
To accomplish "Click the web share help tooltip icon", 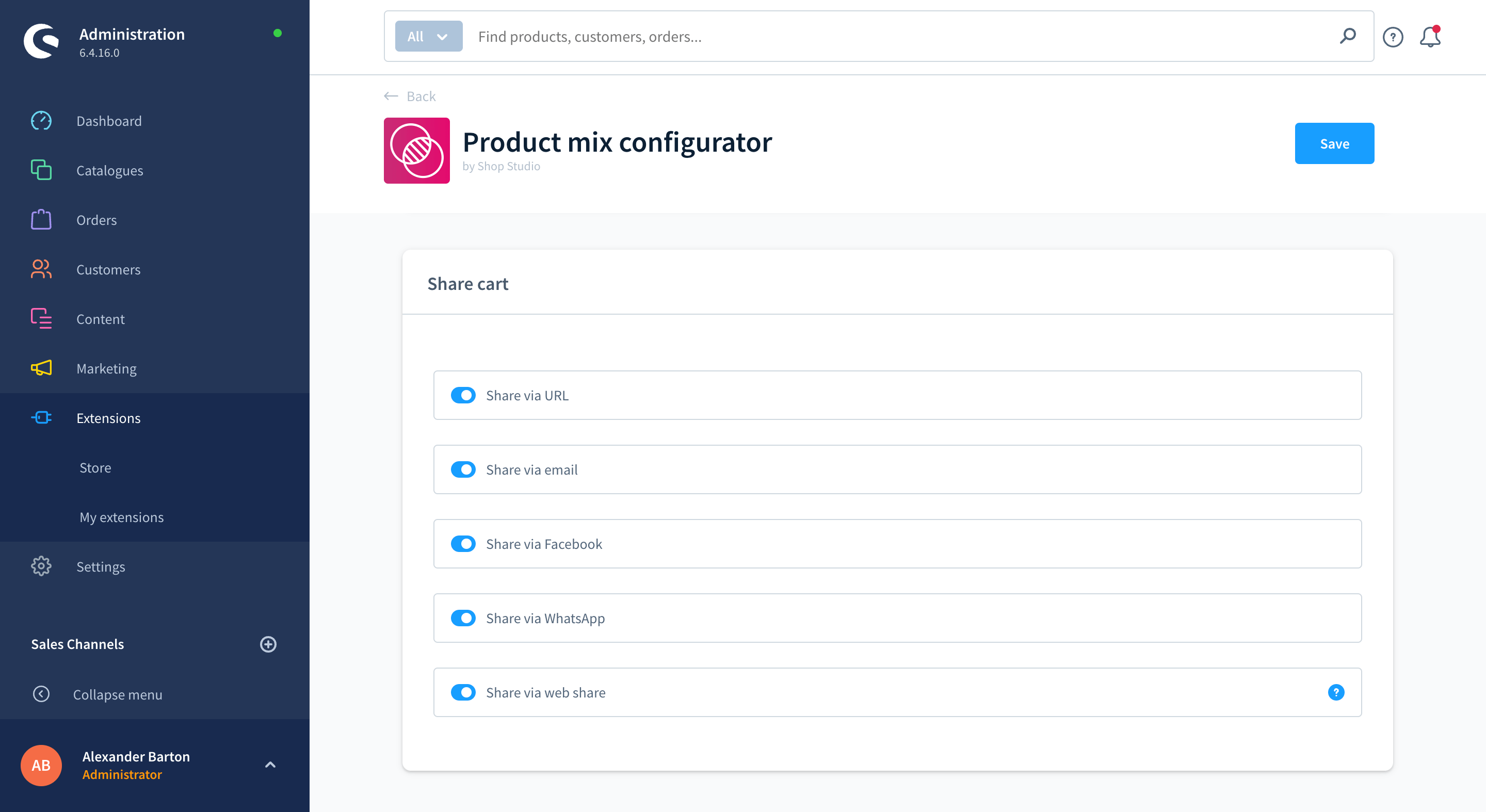I will (1335, 692).
